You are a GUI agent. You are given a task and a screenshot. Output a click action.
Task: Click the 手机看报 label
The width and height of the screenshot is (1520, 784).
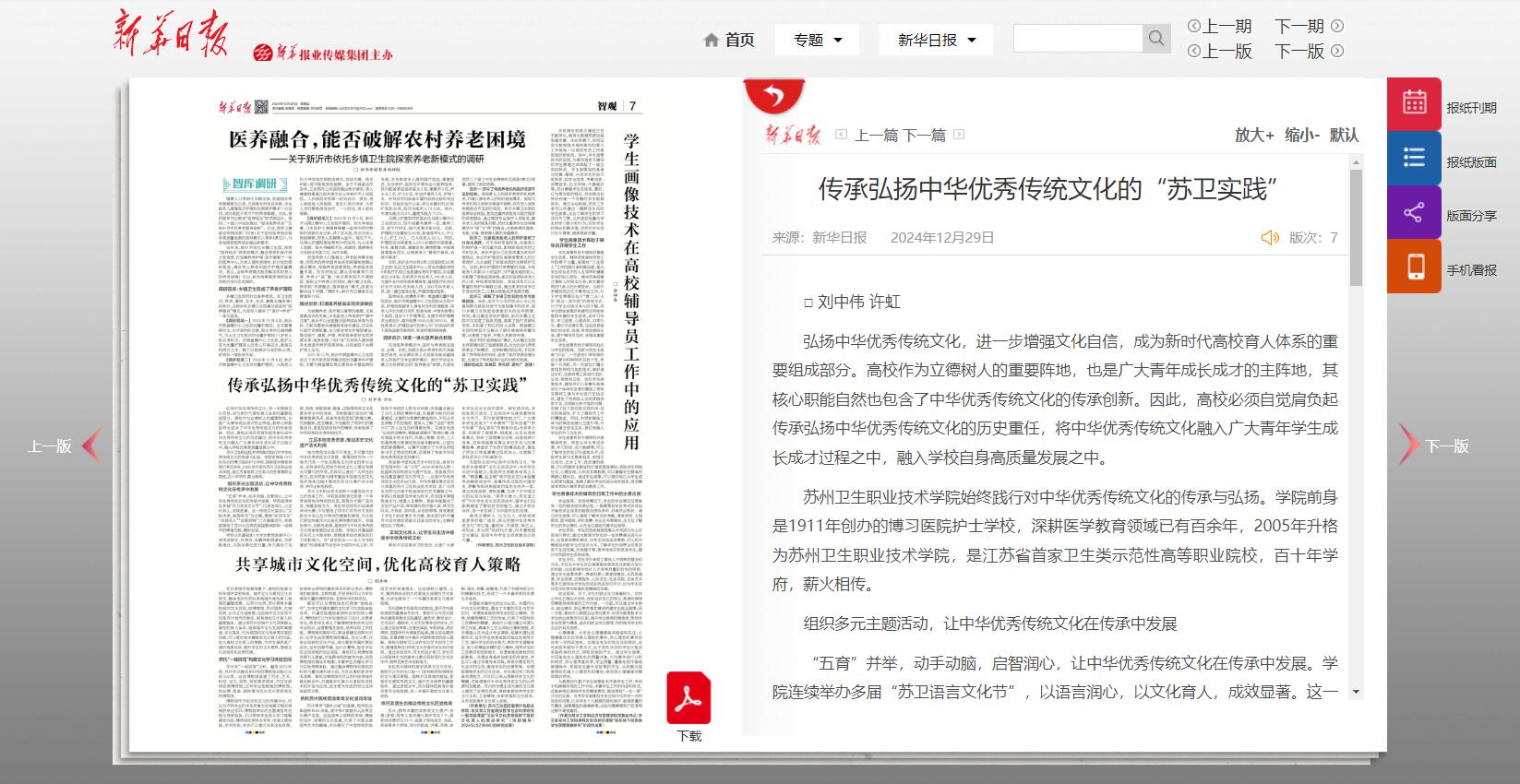point(1471,270)
